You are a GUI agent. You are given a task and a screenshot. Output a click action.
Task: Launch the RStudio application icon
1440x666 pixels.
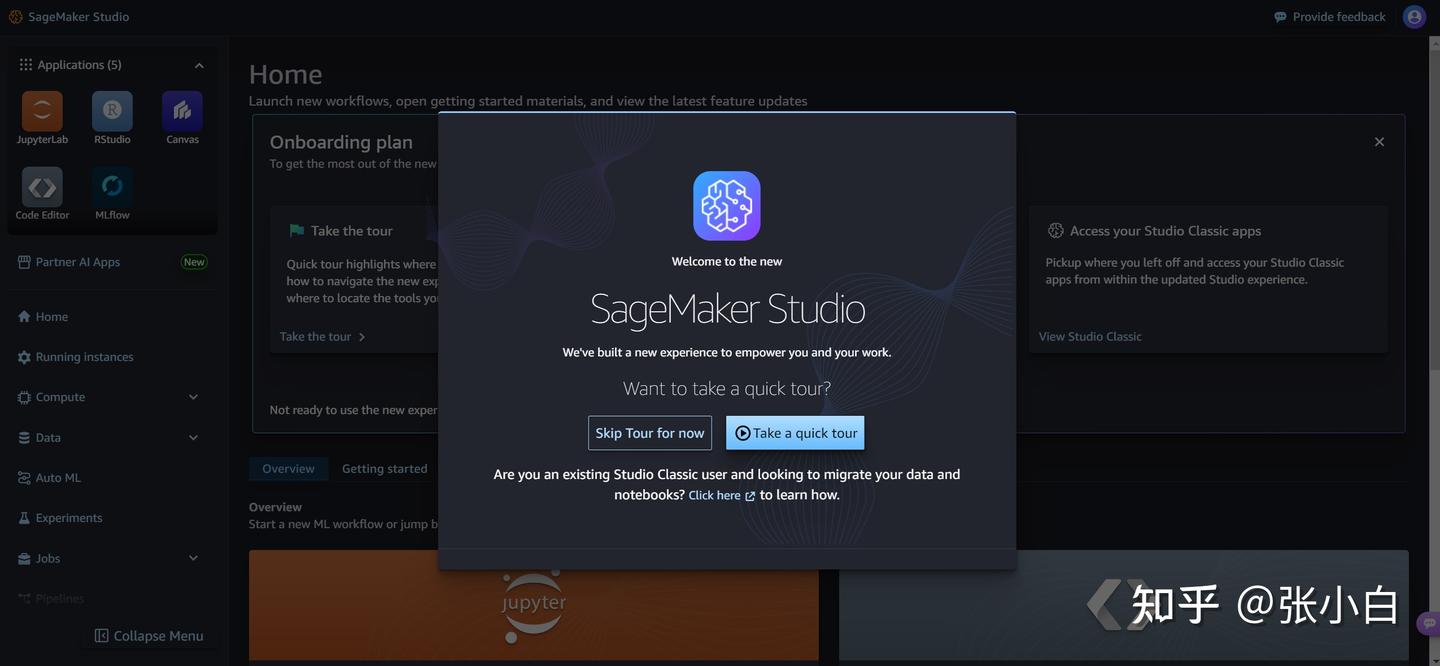coord(112,111)
